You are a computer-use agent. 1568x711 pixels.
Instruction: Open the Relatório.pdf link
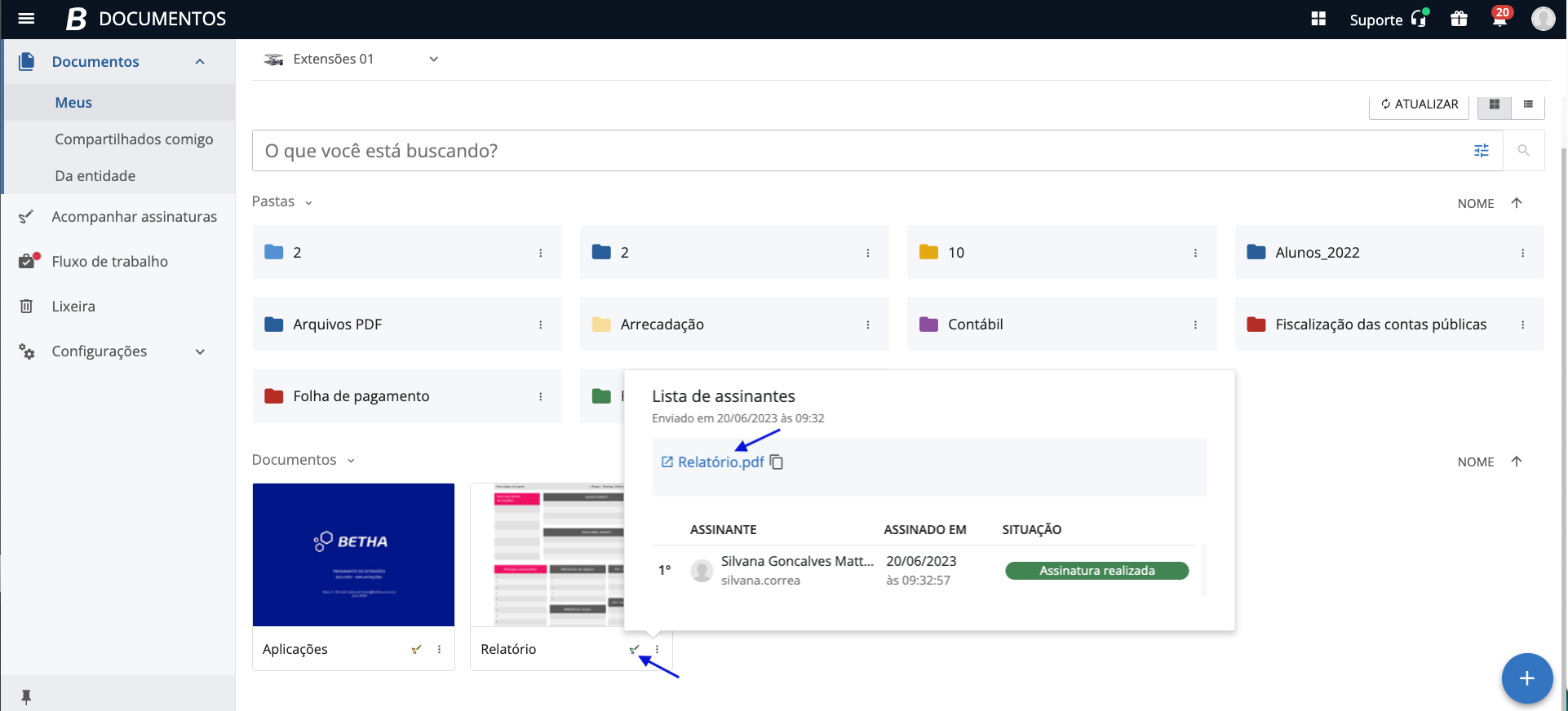click(x=720, y=462)
